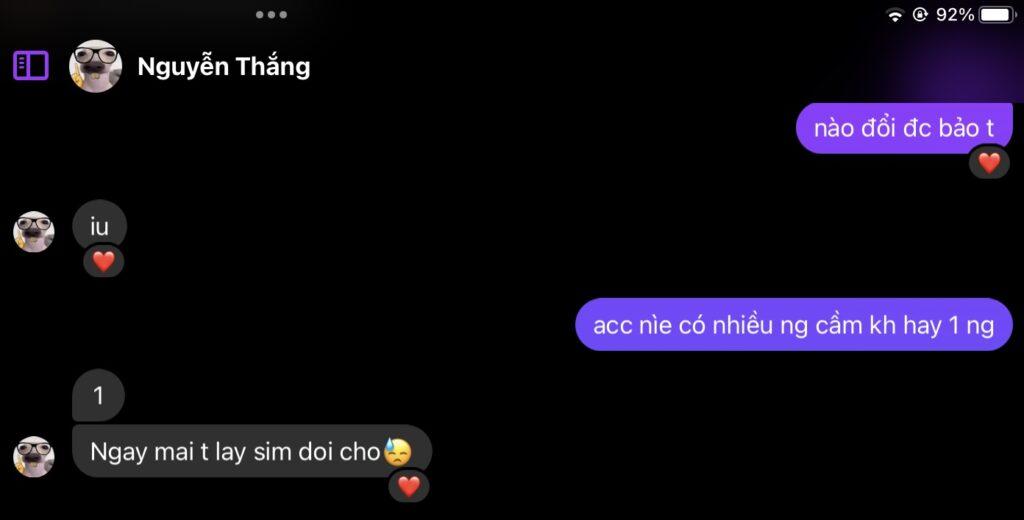
Task: Tap heart reaction on "Ngay mai t lay sim" message
Action: [409, 485]
